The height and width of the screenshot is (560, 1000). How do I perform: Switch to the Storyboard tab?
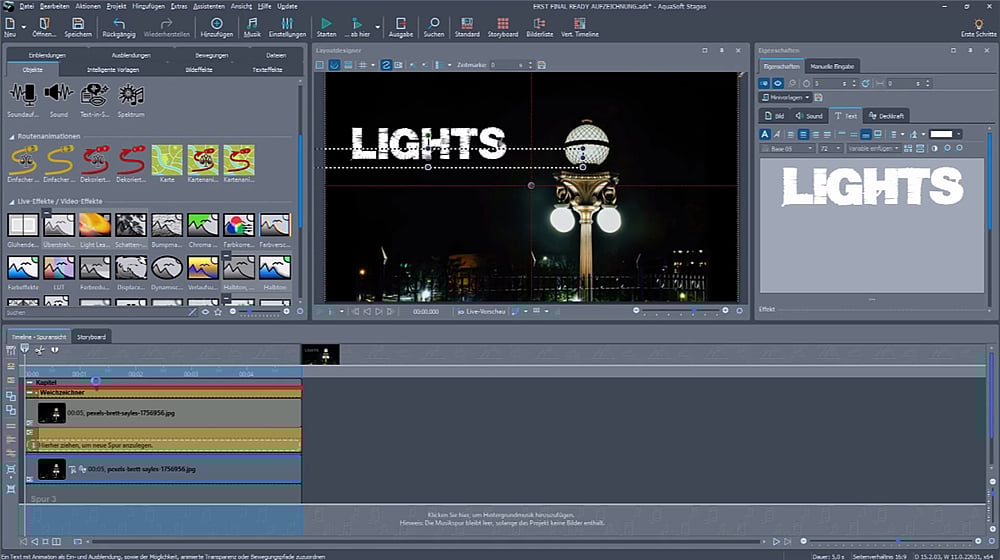point(92,336)
